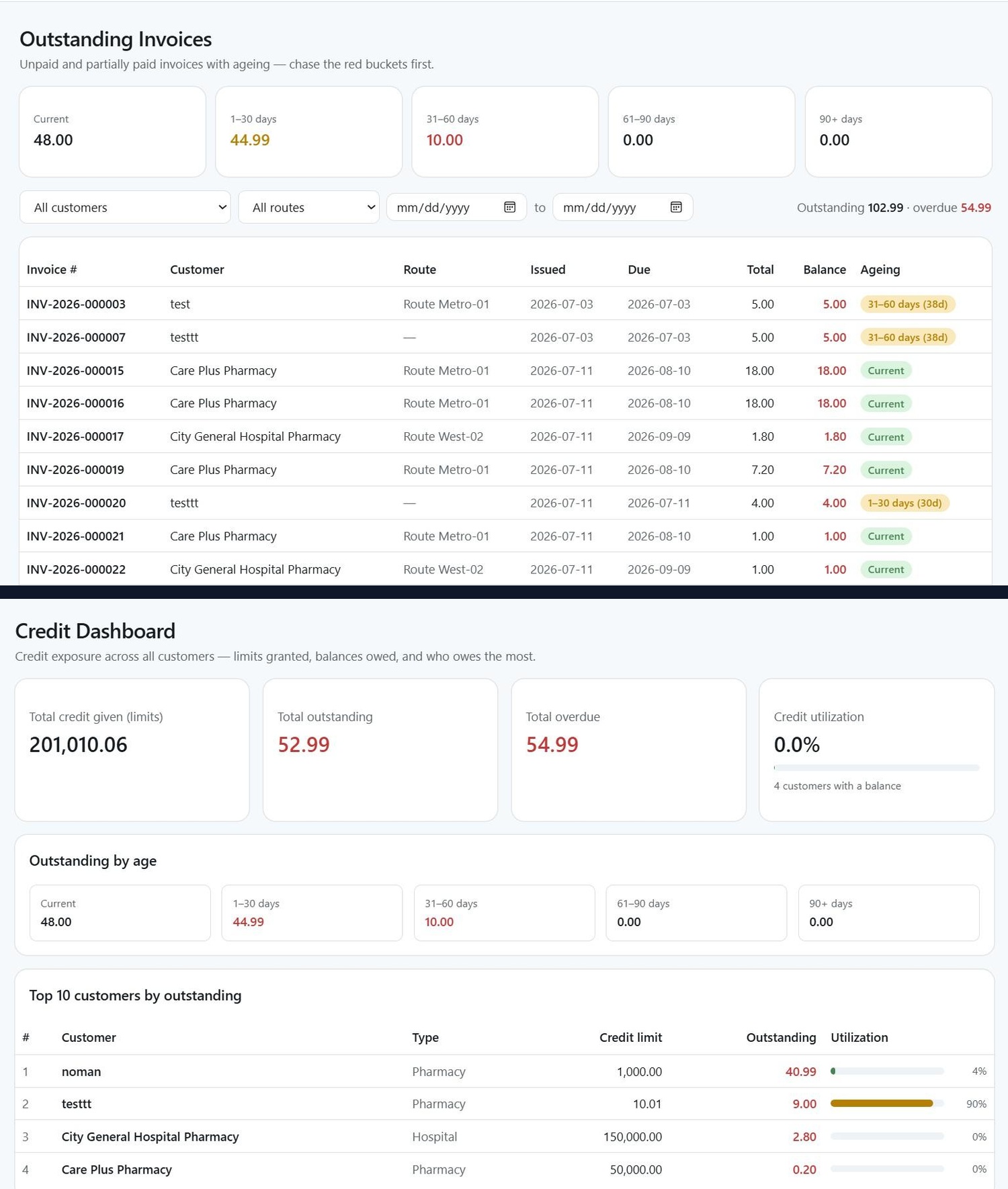Image resolution: width=1008 pixels, height=1189 pixels.
Task: Click the Outstanding column header in customers table
Action: pos(781,1037)
